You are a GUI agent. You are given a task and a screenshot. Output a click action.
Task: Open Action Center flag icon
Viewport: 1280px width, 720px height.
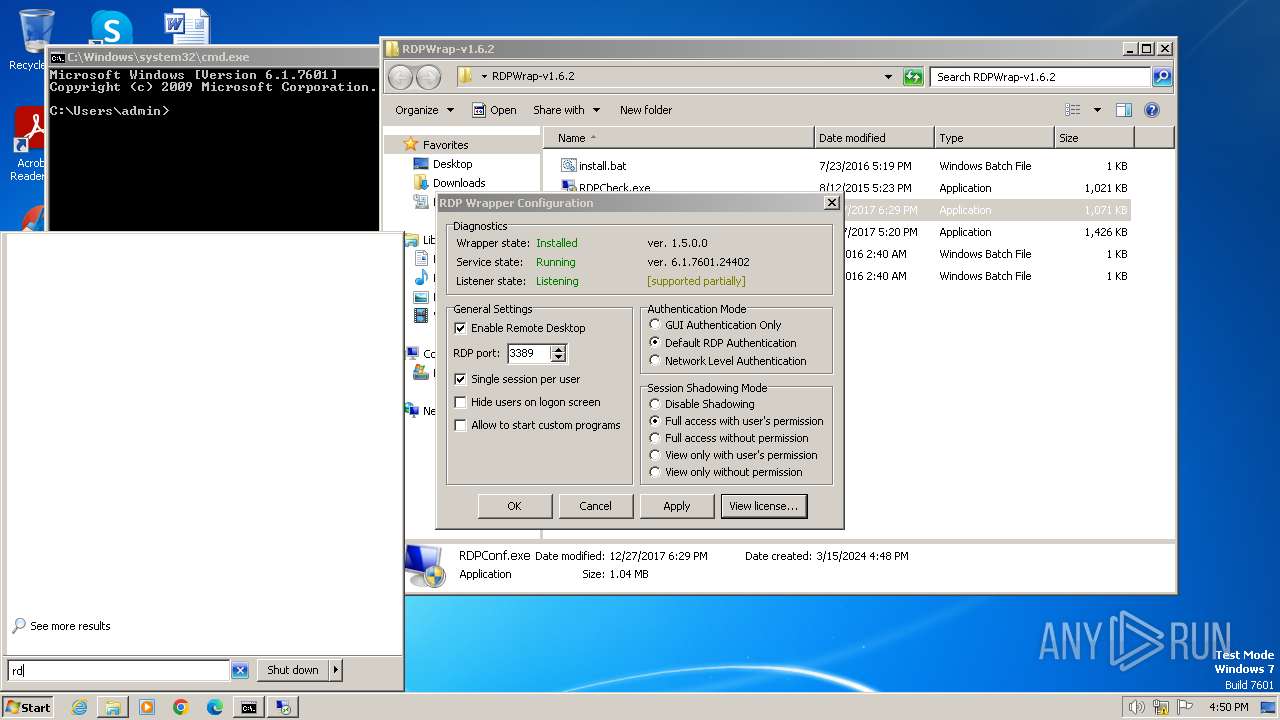pyautogui.click(x=1185, y=707)
